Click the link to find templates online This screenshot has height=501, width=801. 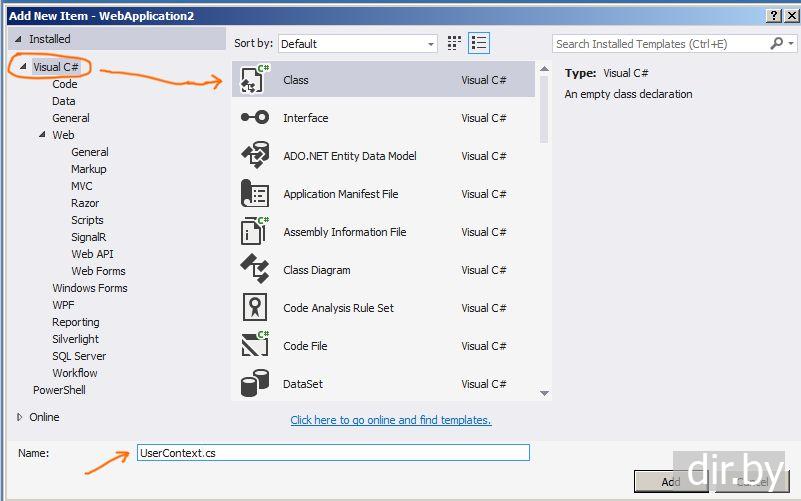pyautogui.click(x=390, y=420)
